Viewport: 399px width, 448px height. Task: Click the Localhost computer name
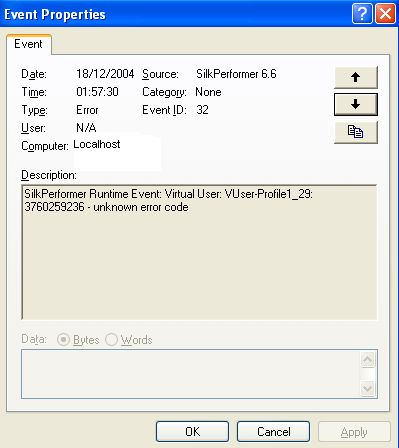coord(97,144)
